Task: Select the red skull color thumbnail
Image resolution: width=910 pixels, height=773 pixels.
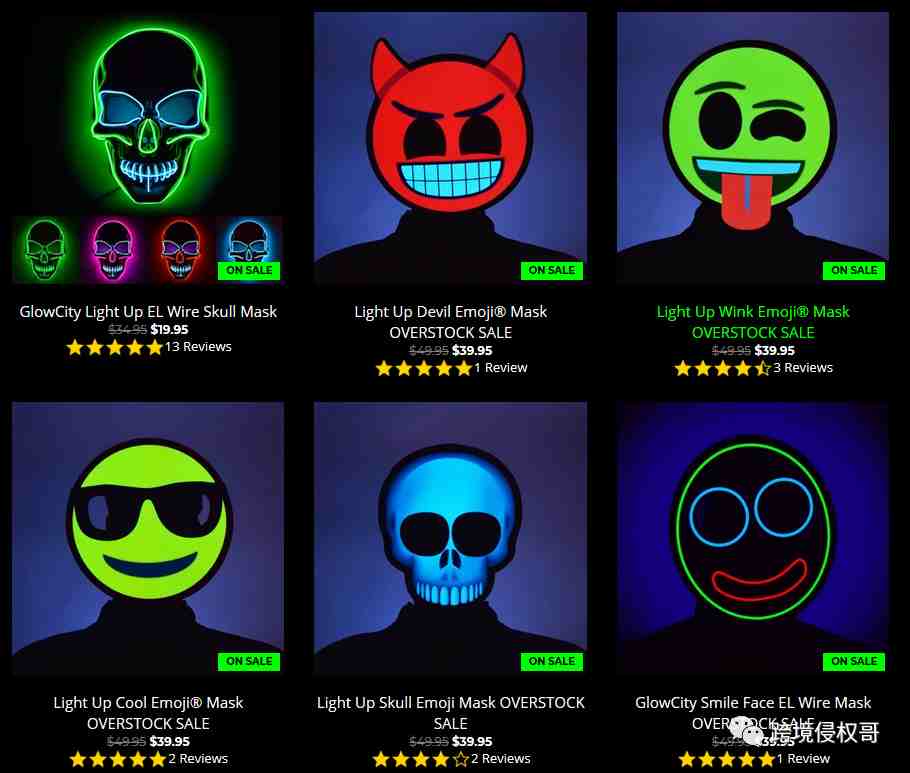Action: click(x=180, y=250)
